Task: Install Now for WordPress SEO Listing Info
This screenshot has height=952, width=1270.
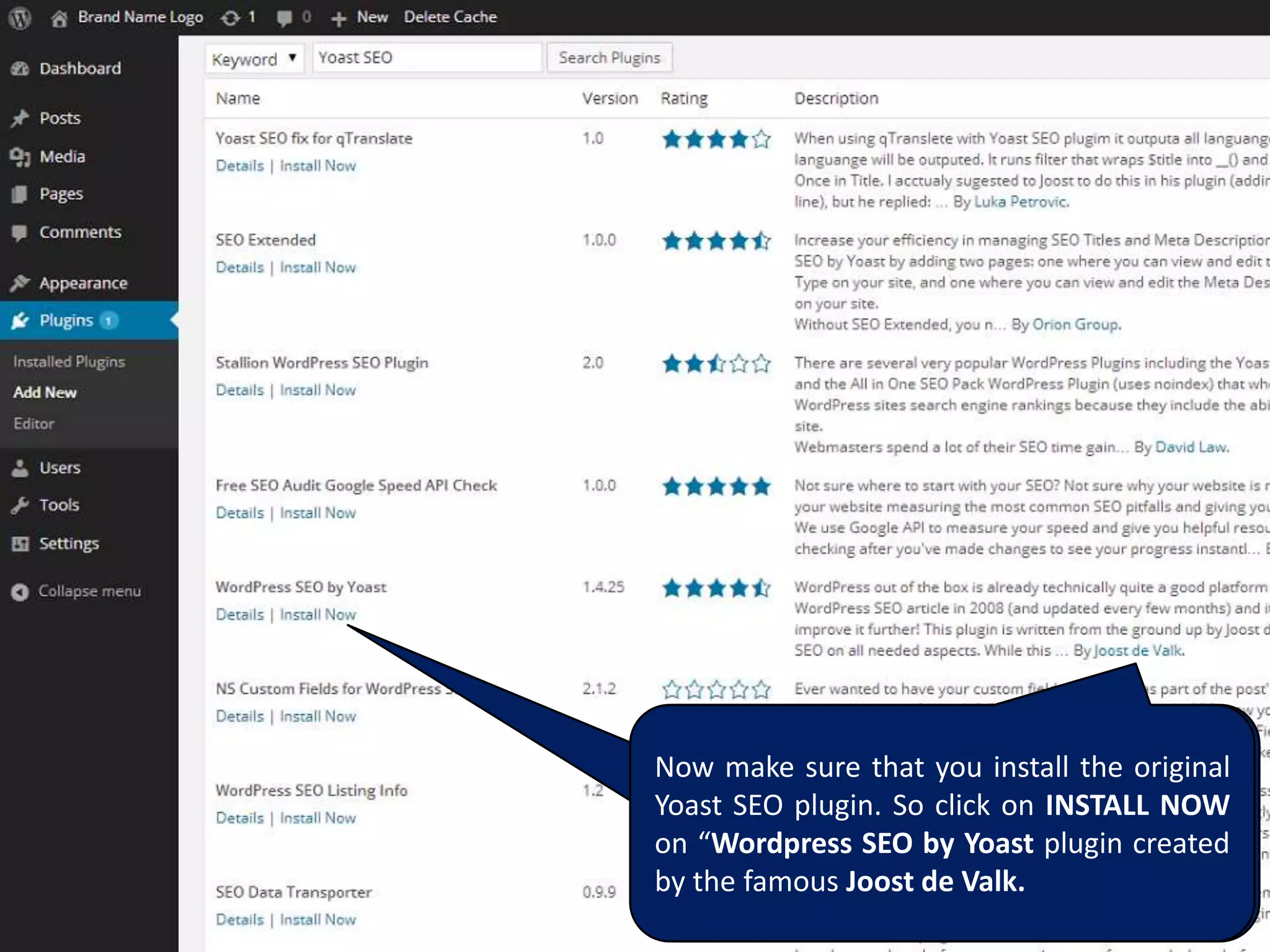Action: click(x=317, y=818)
